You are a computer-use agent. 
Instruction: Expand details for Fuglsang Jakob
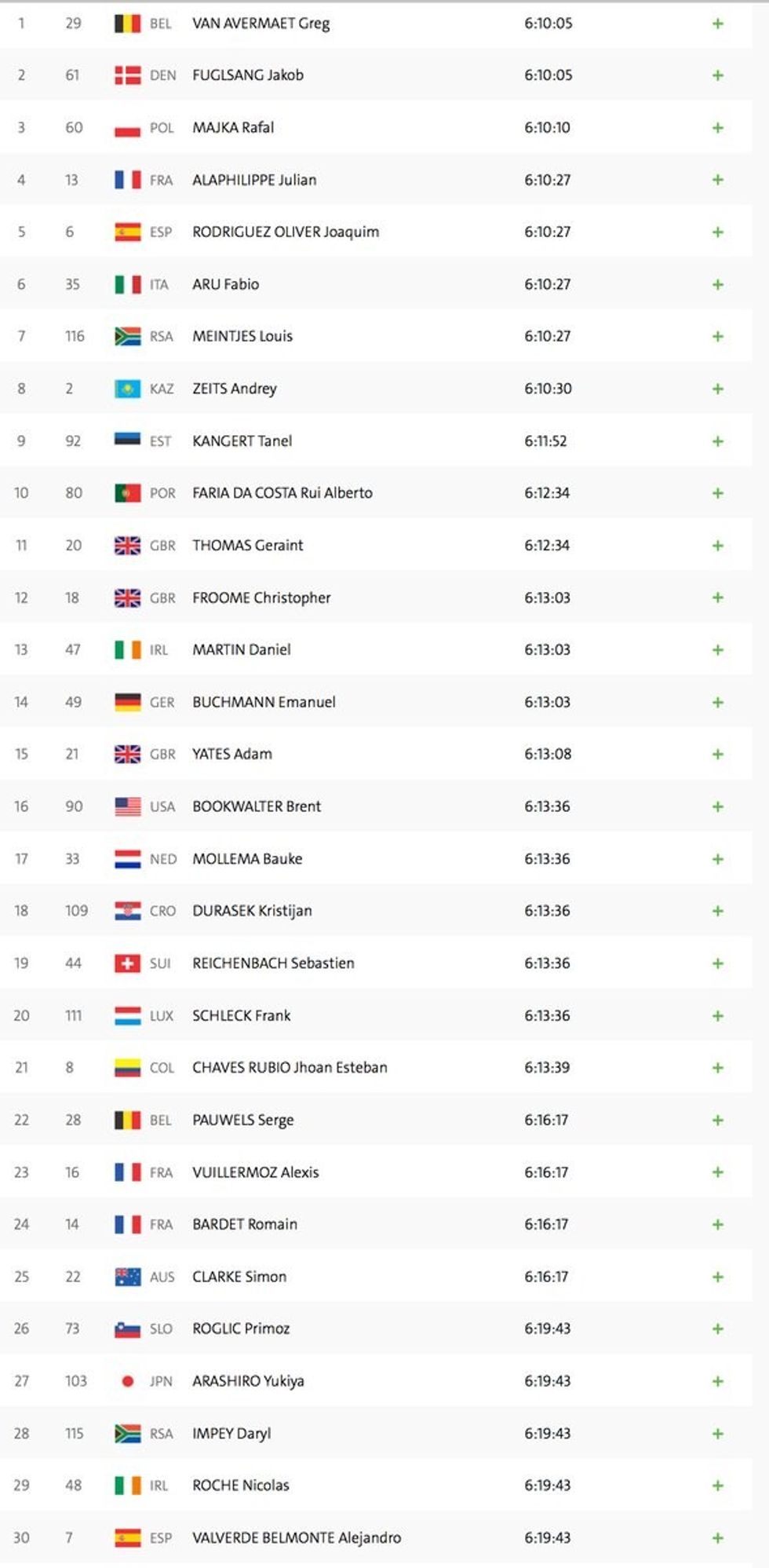coord(717,75)
